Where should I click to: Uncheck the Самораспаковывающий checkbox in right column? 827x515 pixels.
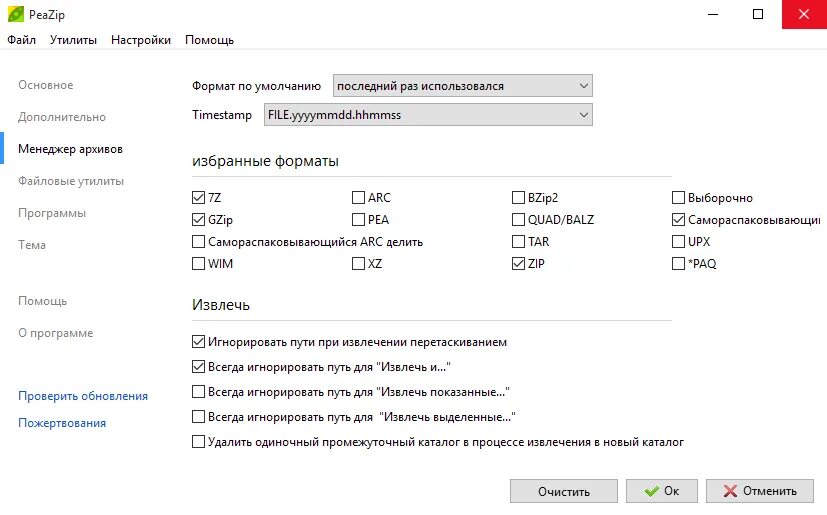[678, 220]
